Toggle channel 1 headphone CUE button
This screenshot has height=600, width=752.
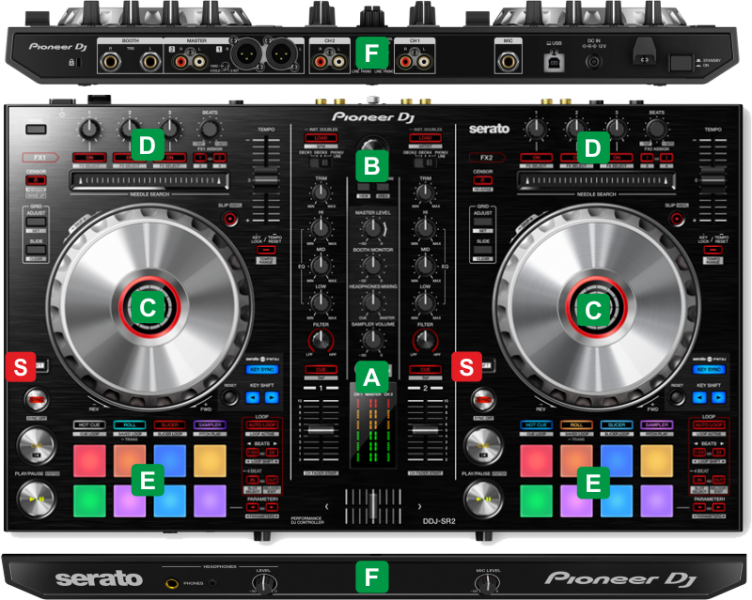[321, 369]
